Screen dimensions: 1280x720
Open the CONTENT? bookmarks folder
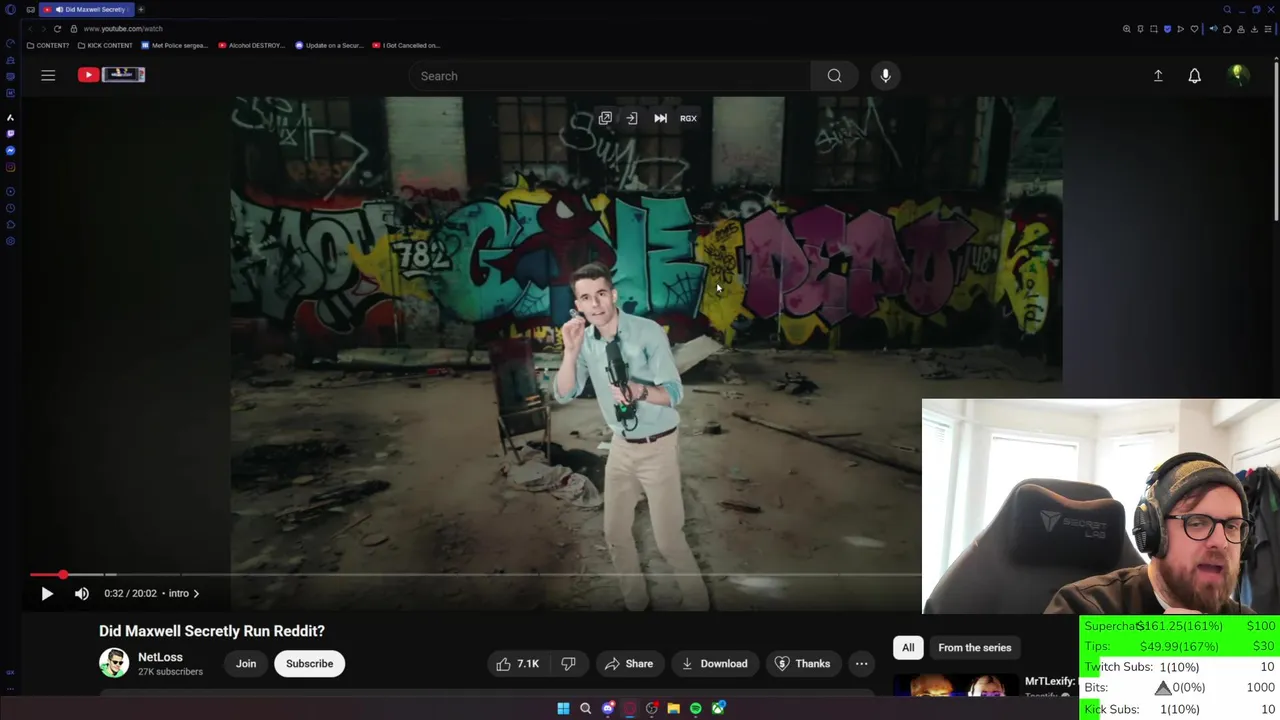(x=48, y=45)
